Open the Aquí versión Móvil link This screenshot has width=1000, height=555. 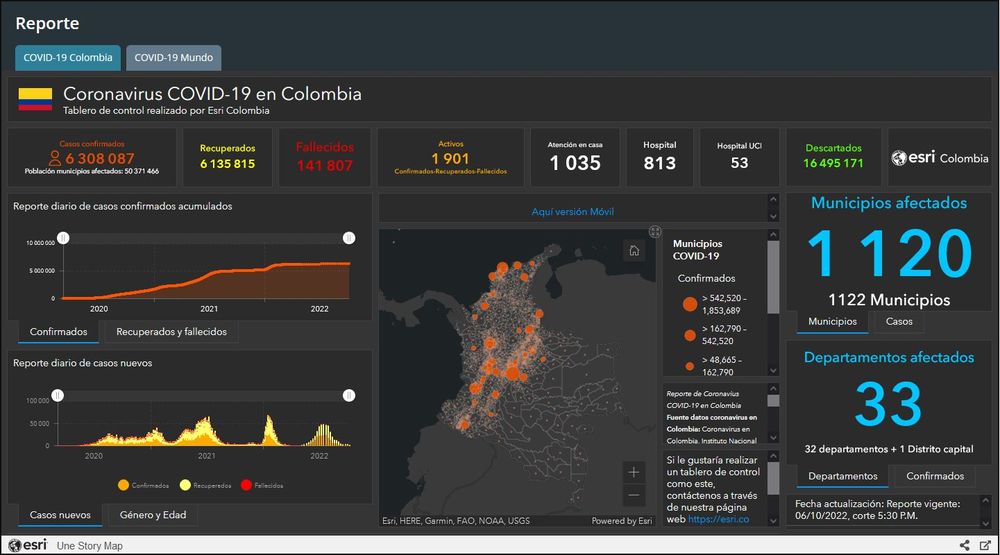tap(573, 212)
